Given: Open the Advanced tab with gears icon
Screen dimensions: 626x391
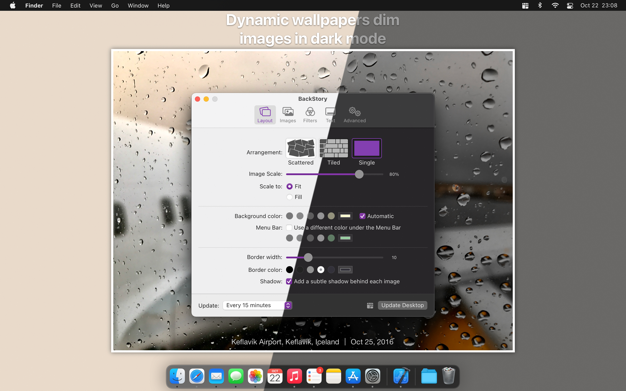Looking at the screenshot, I should [x=355, y=115].
